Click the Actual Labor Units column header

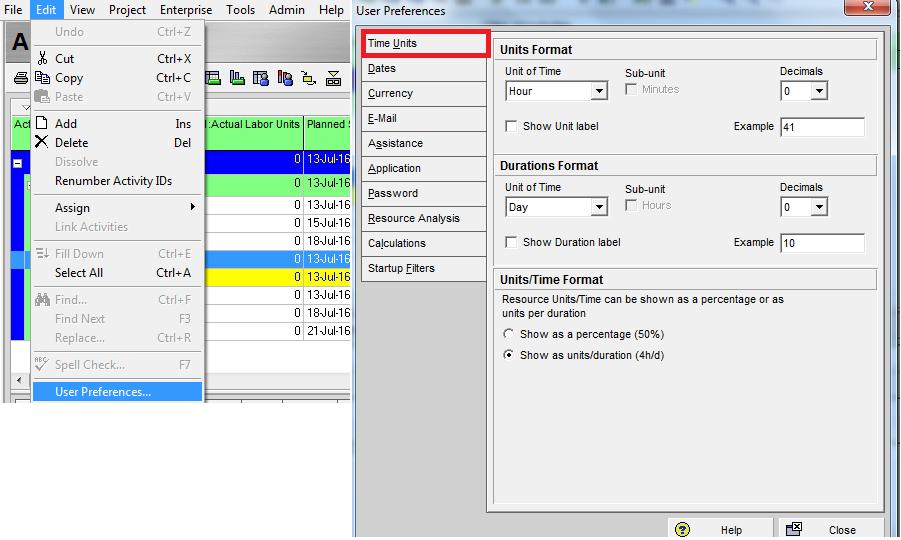coord(253,133)
